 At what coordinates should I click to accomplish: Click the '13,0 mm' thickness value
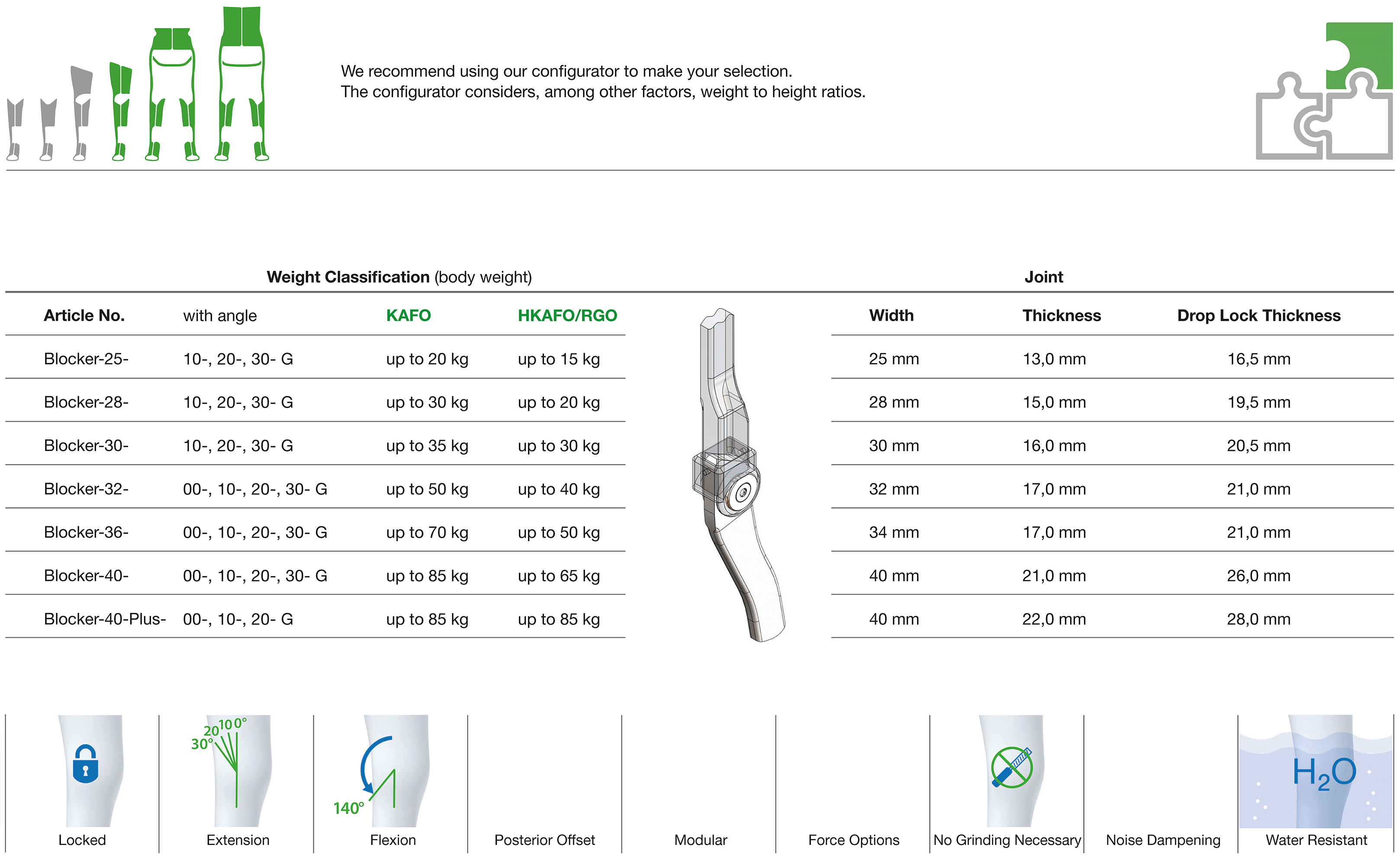tap(1054, 359)
